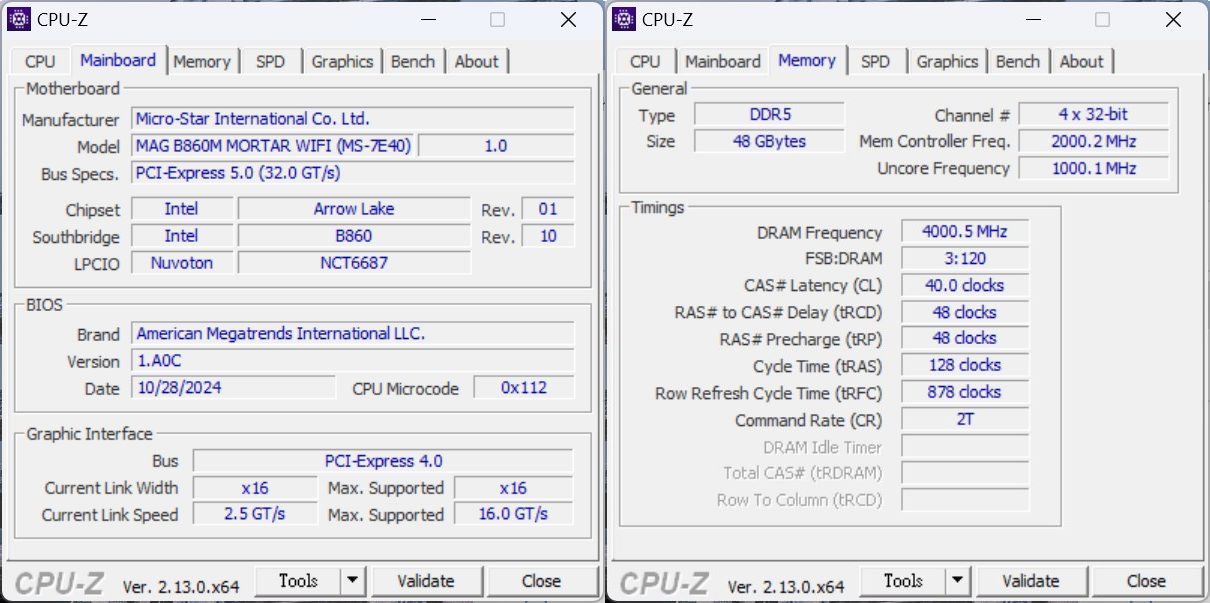
Task: Click the CPU Microcode 0x112 value
Action: pyautogui.click(x=524, y=388)
